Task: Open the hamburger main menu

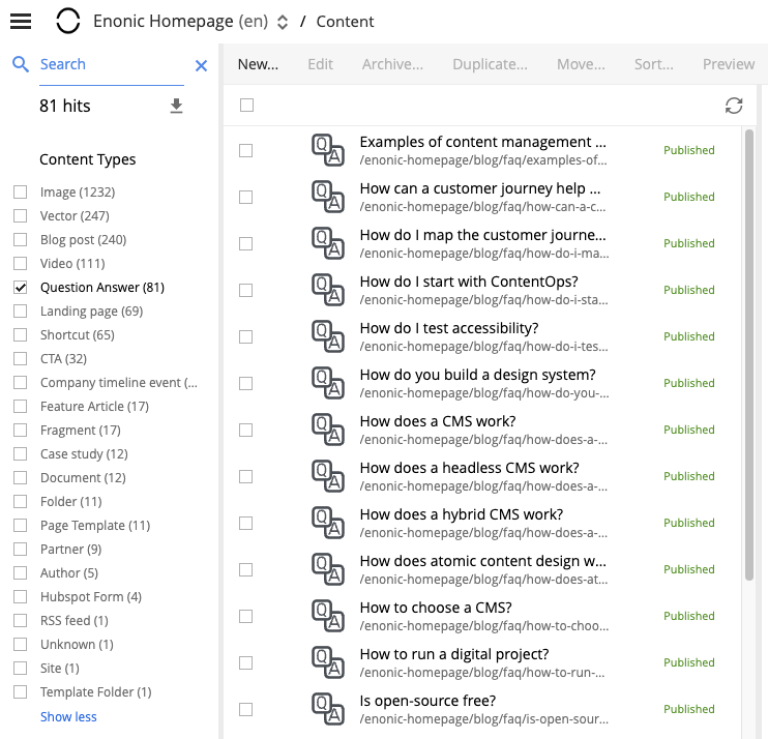Action: point(21,21)
